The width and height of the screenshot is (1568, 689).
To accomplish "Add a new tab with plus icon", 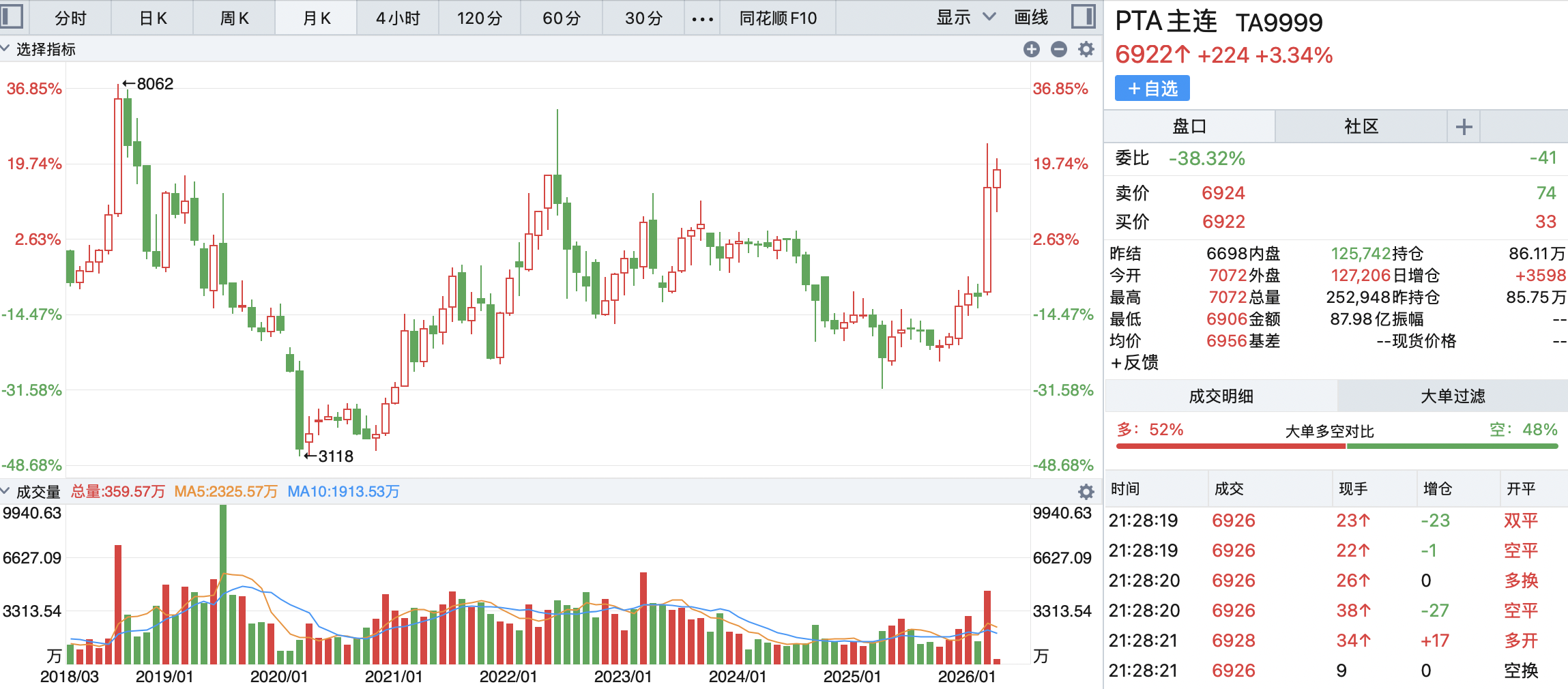I will [x=1464, y=127].
